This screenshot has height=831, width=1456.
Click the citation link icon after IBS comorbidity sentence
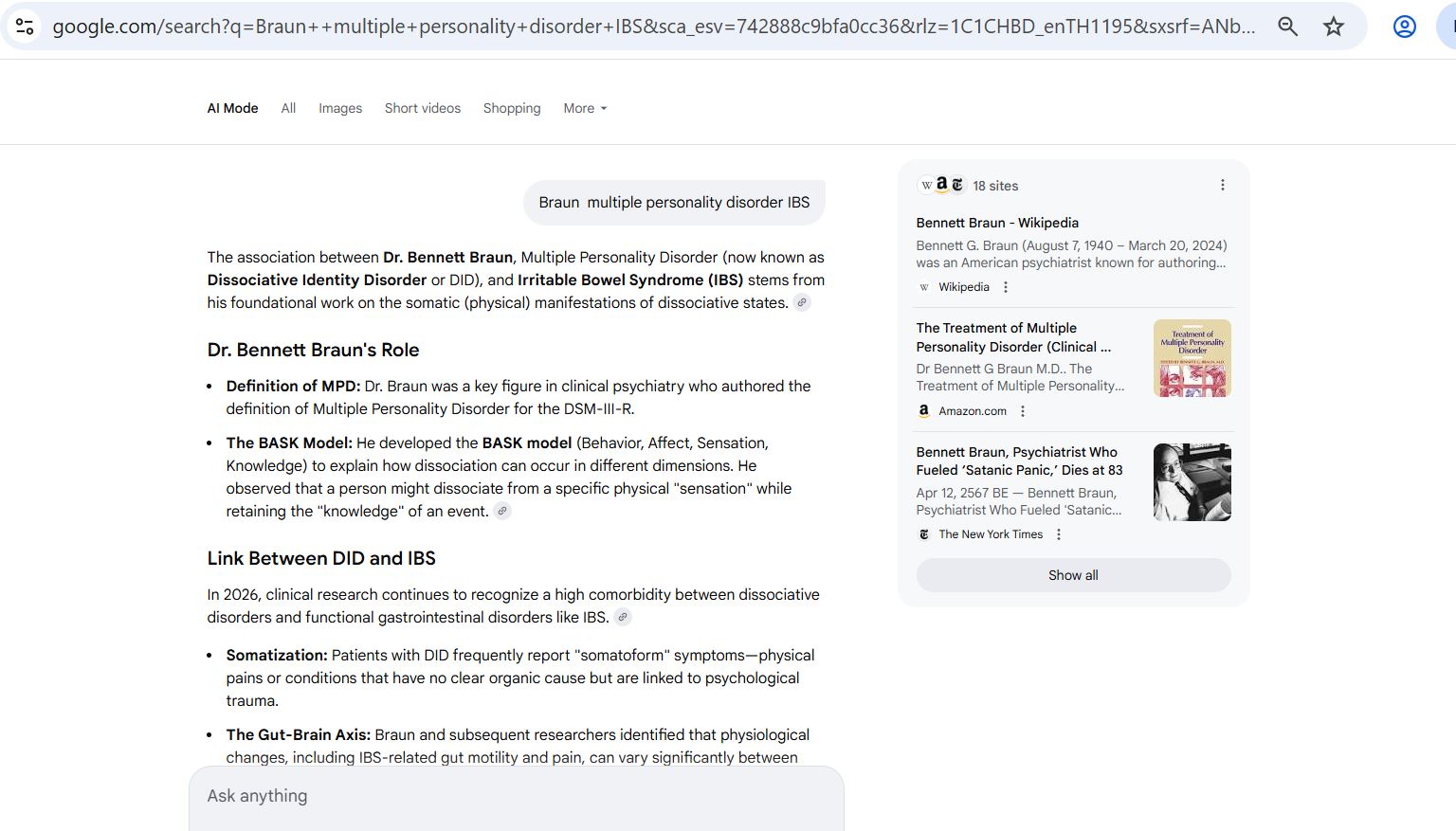tap(623, 618)
